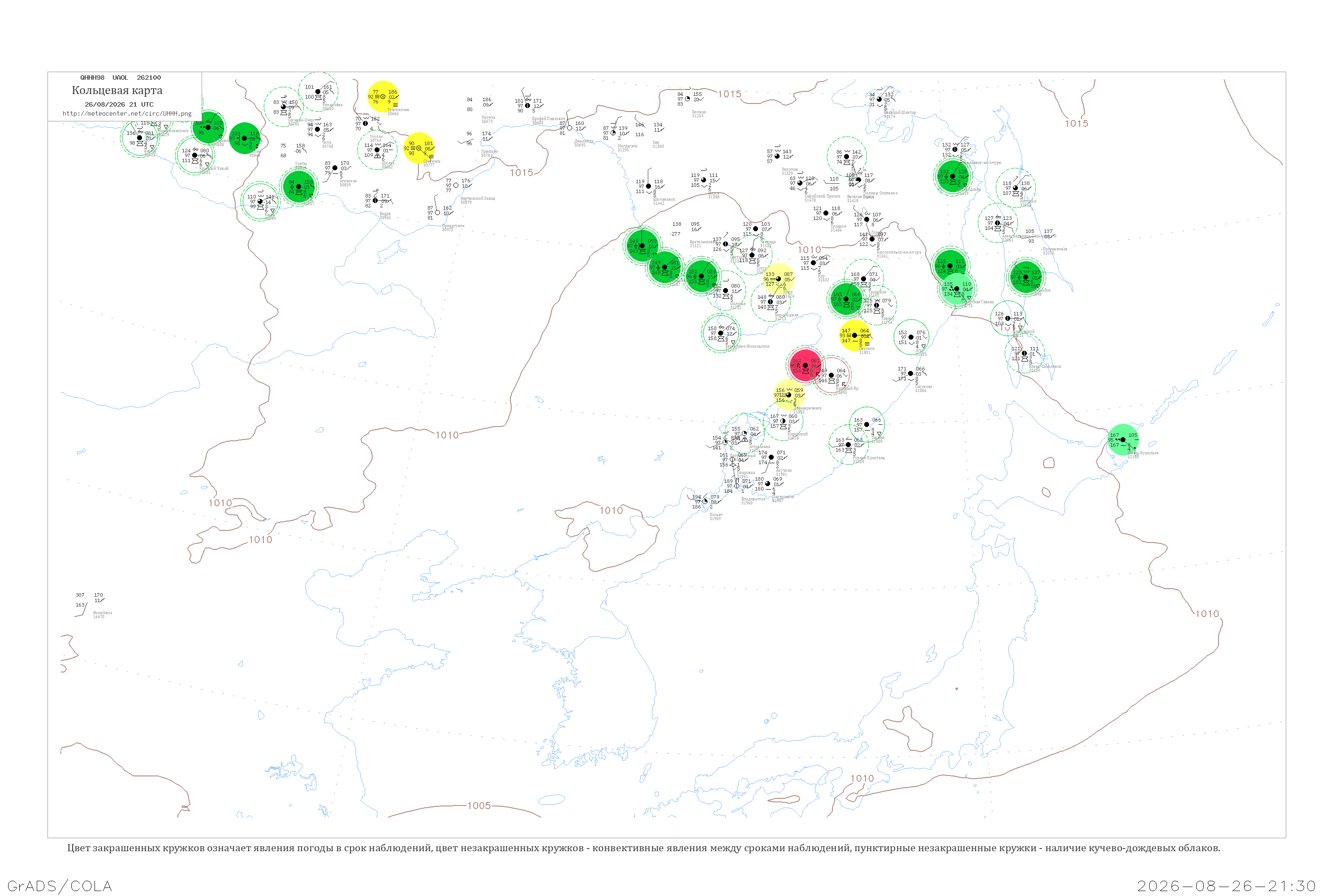This screenshot has width=1344, height=896.
Task: Click the light green Советская Гавань station
Action: (x=957, y=289)
